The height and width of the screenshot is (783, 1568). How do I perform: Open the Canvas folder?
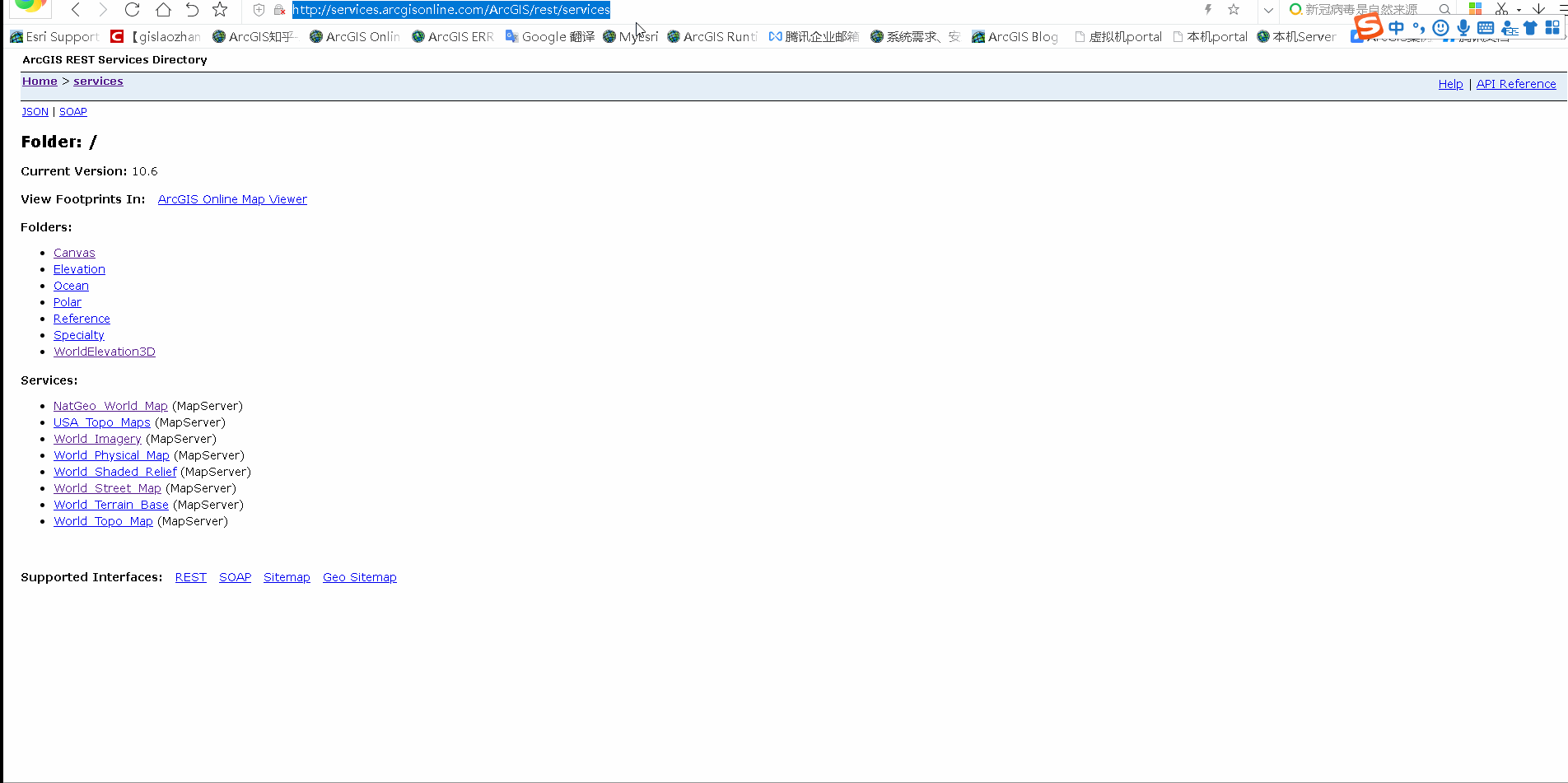tap(74, 253)
